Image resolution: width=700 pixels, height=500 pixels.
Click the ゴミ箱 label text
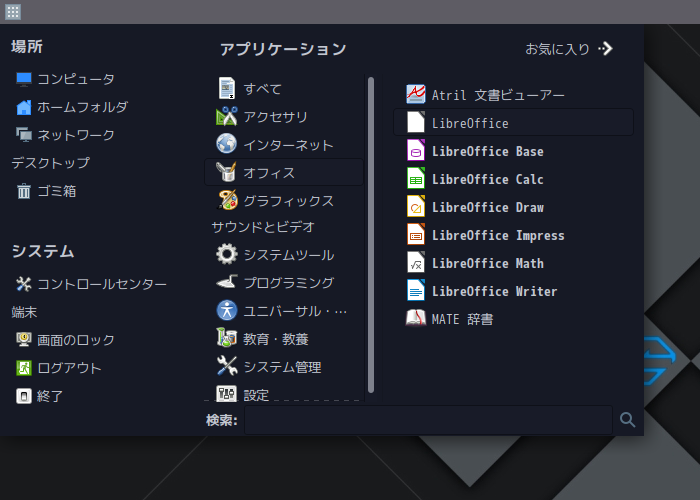pyautogui.click(x=57, y=191)
